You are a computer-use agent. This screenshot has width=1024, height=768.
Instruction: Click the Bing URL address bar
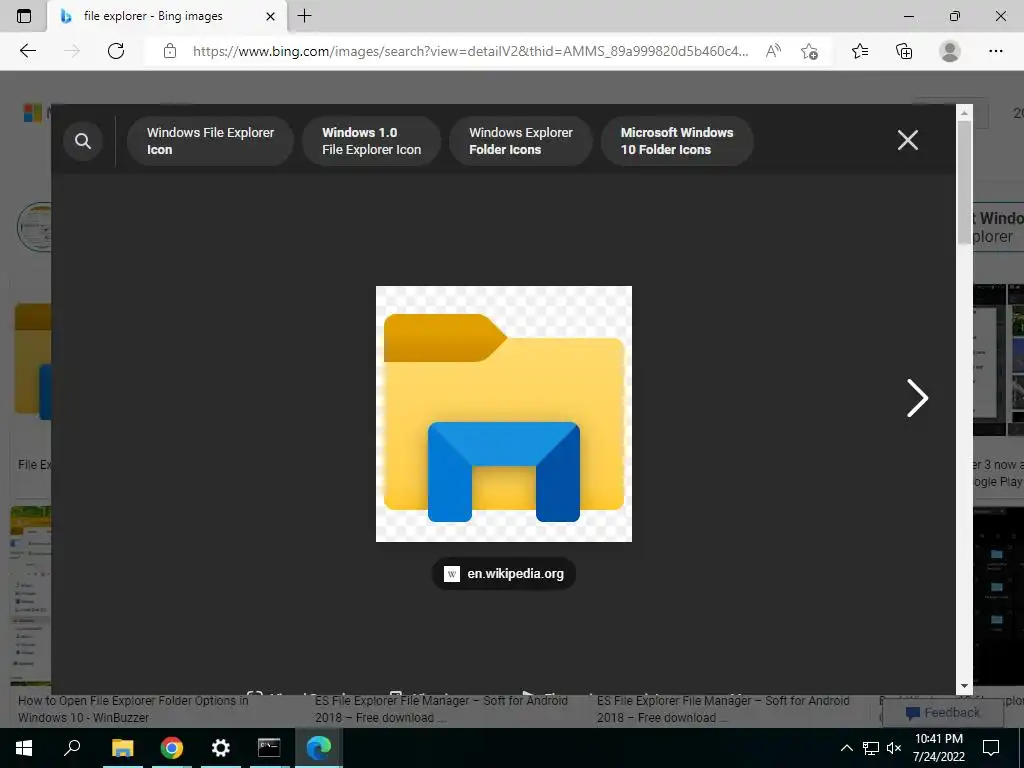(470, 51)
